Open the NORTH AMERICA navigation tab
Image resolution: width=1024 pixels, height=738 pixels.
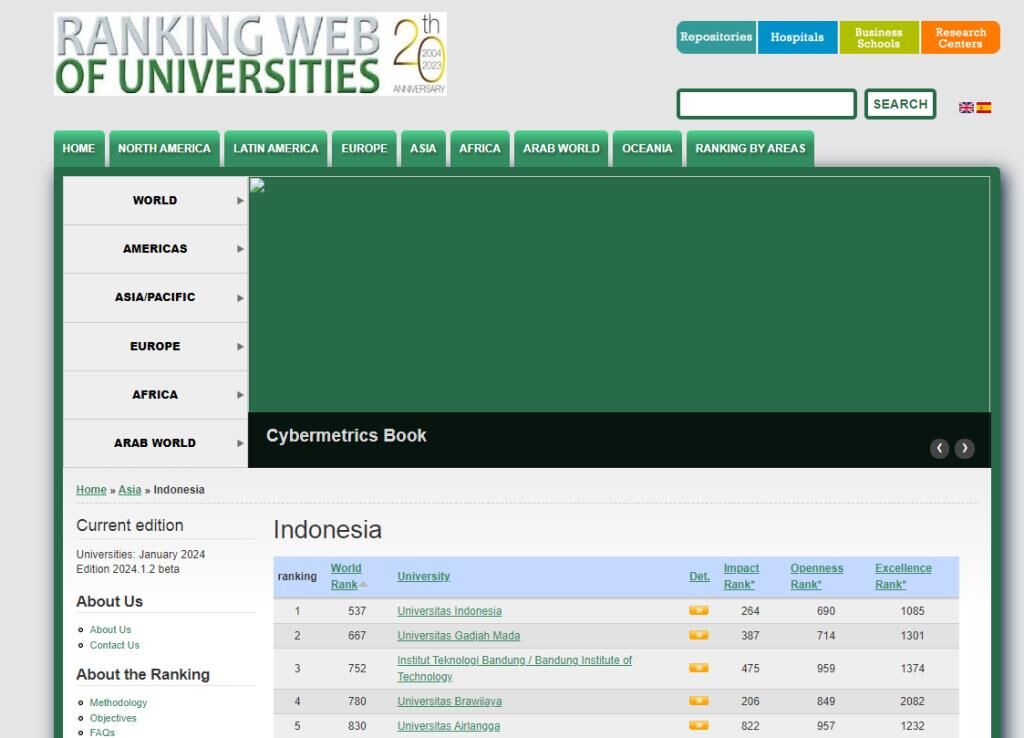164,149
